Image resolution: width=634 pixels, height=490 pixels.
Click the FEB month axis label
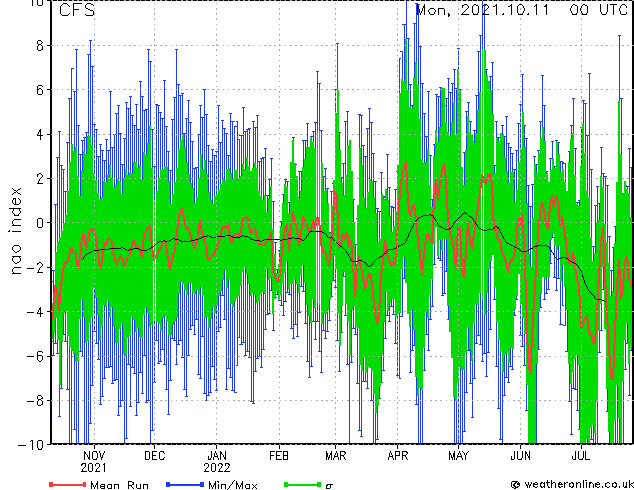(x=279, y=456)
